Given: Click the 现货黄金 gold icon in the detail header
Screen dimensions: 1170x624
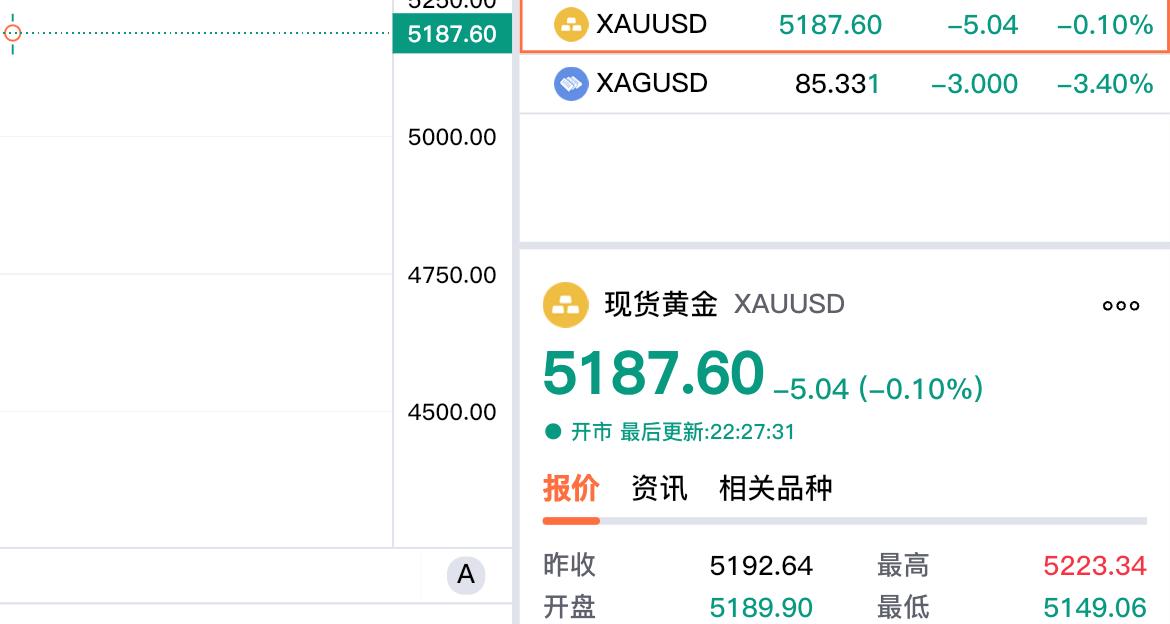Looking at the screenshot, I should pos(566,304).
